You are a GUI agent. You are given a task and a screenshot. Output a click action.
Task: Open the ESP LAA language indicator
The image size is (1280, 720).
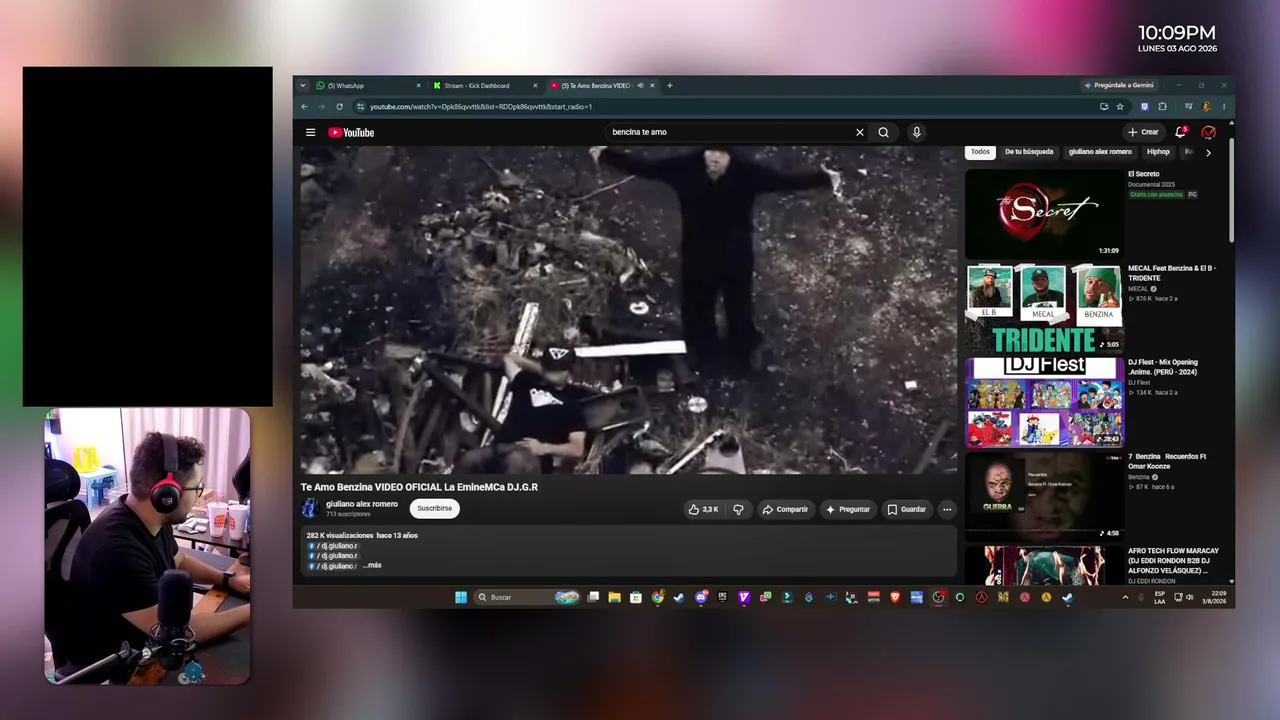(1159, 597)
